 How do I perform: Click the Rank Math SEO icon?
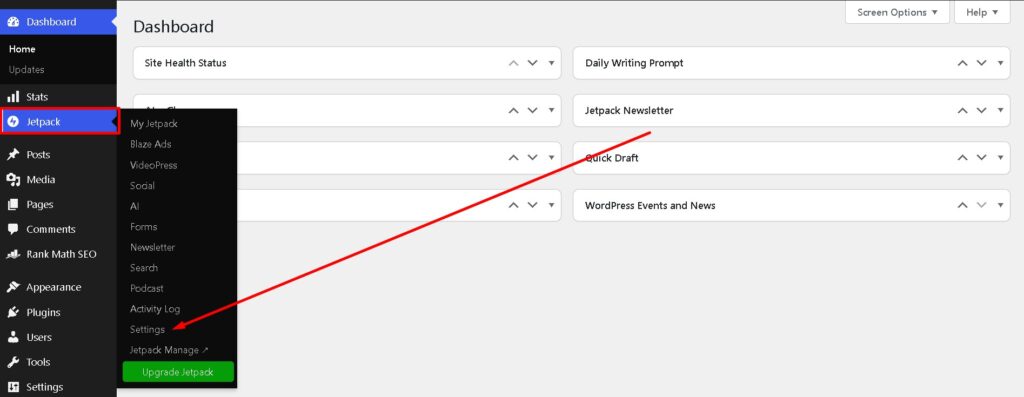pos(13,254)
